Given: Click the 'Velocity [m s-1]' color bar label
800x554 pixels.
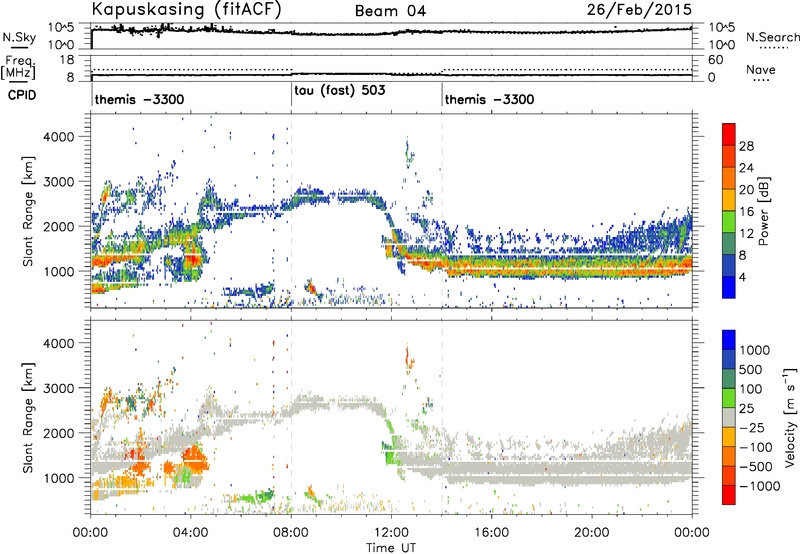Looking at the screenshot, I should pos(790,417).
